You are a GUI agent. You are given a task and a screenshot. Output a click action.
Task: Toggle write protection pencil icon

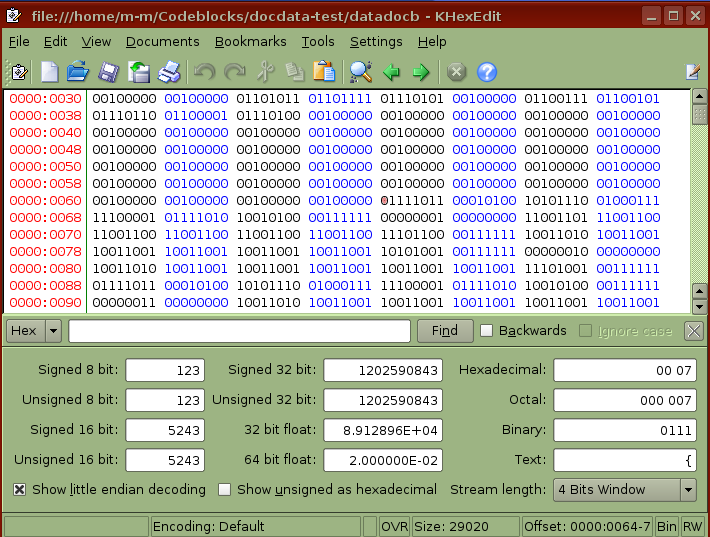(x=693, y=72)
